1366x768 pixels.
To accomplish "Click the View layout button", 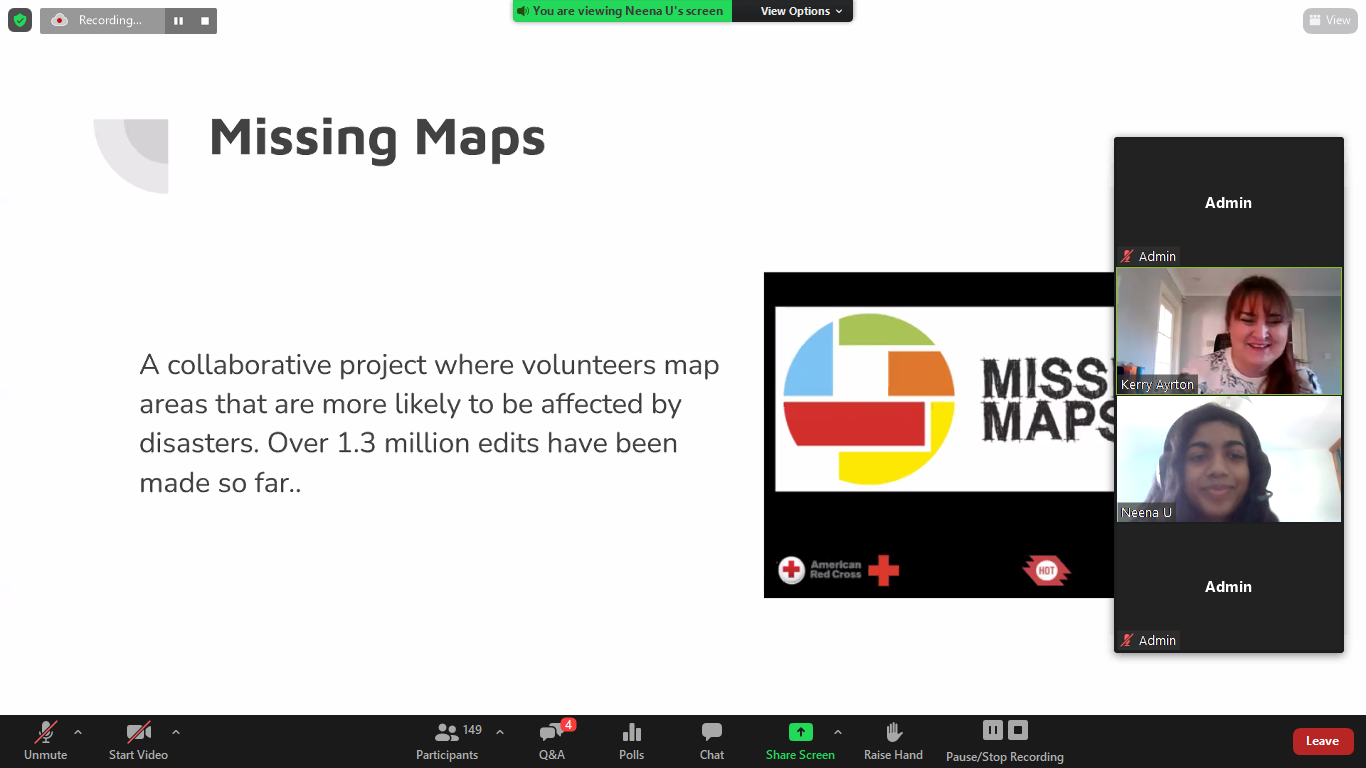I will 1330,20.
